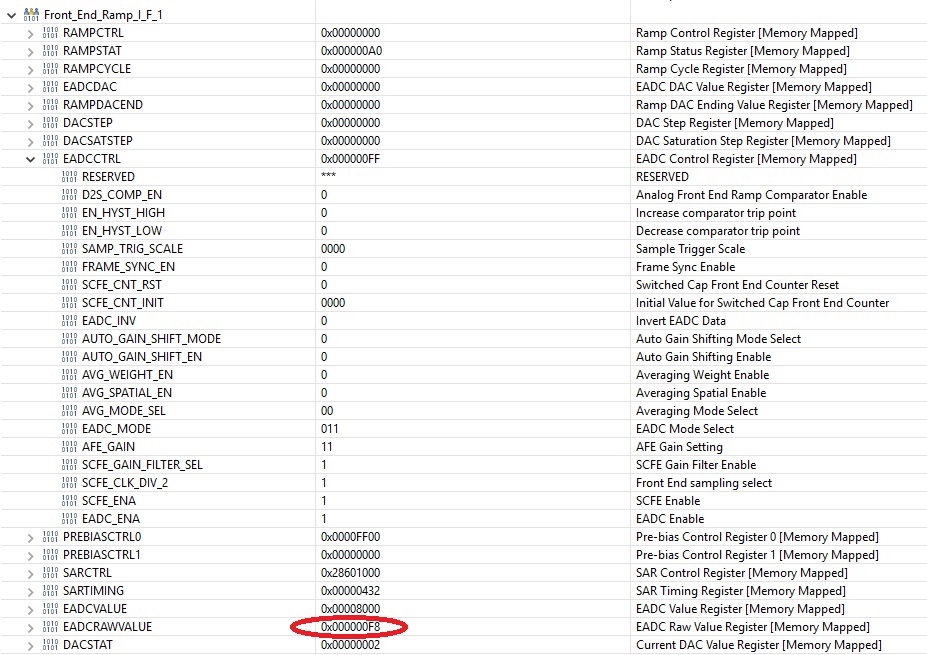Click the RAMPSTAT value 0x000000A0

click(352, 51)
